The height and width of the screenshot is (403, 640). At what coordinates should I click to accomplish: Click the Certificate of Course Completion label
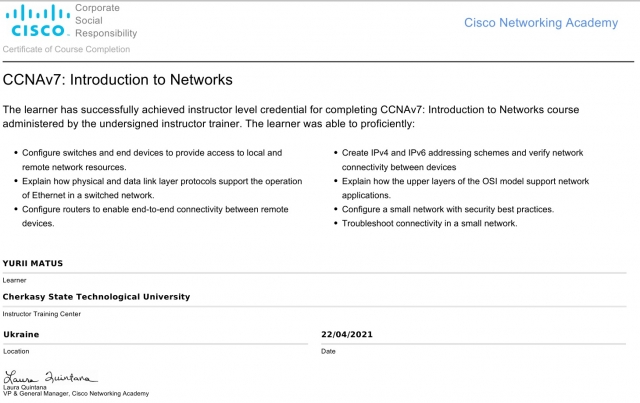click(67, 49)
